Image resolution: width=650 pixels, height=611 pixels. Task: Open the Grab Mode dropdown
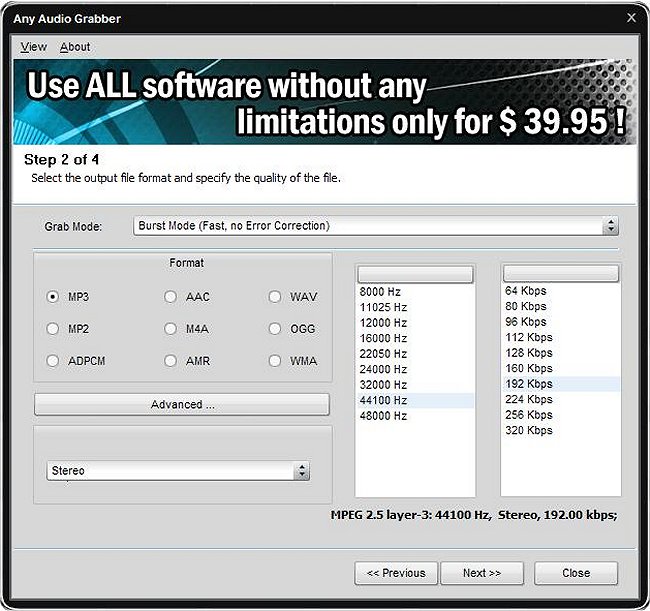click(x=376, y=226)
